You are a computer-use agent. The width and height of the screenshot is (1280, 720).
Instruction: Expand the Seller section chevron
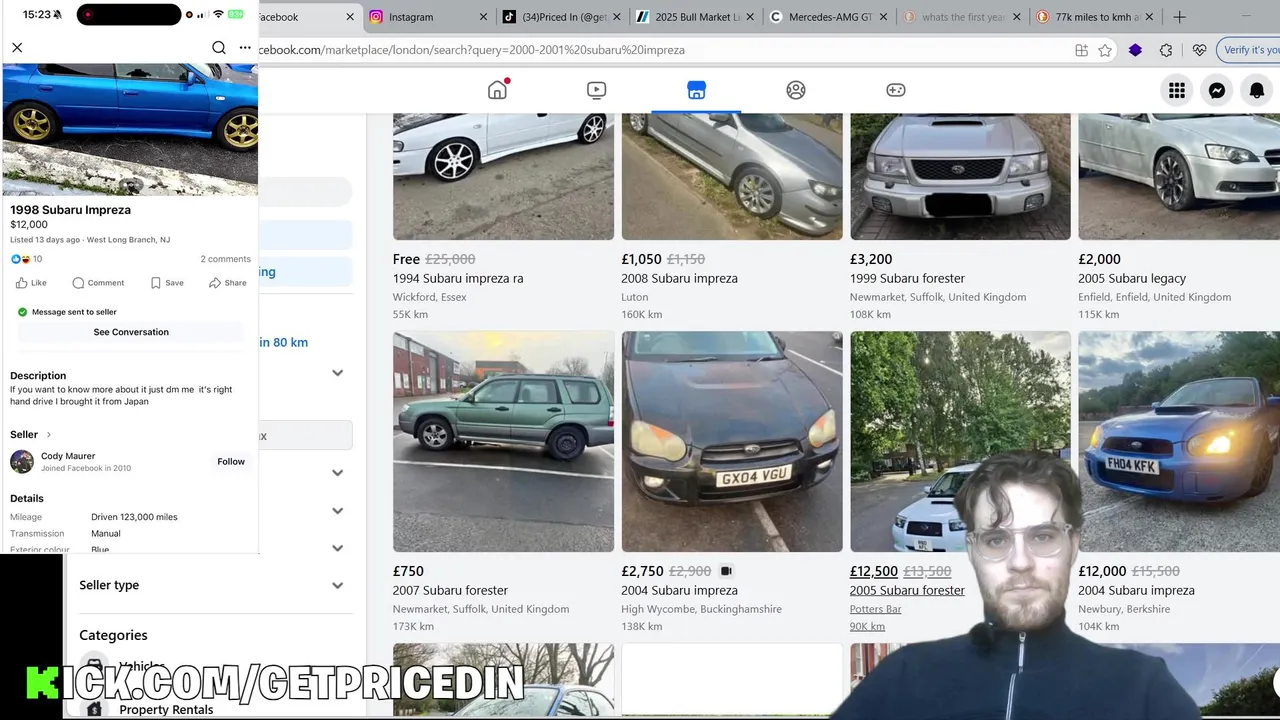click(48, 435)
